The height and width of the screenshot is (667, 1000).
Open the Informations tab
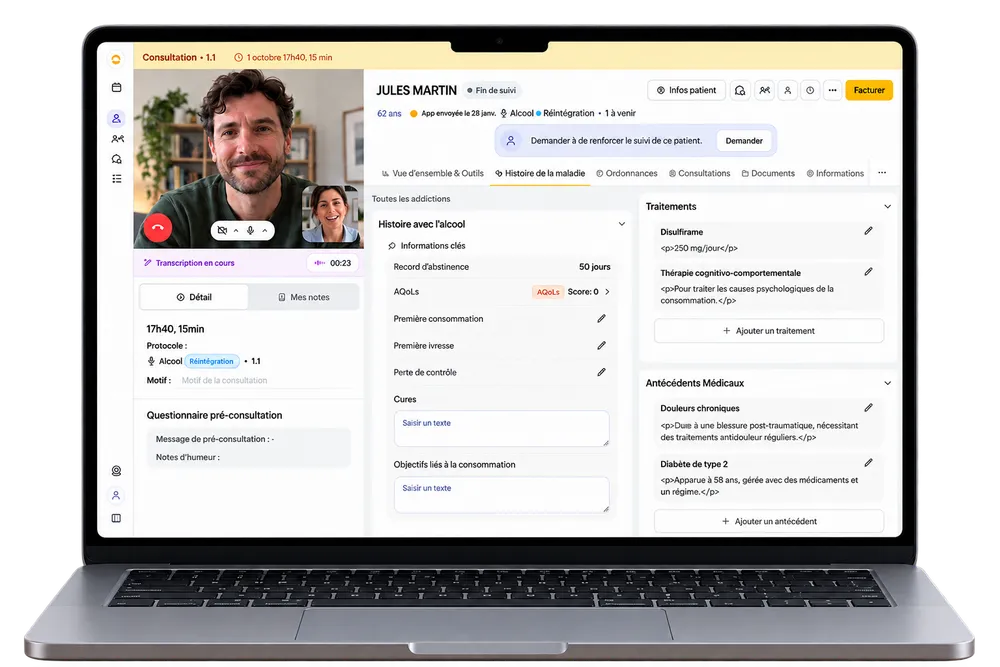click(x=835, y=173)
